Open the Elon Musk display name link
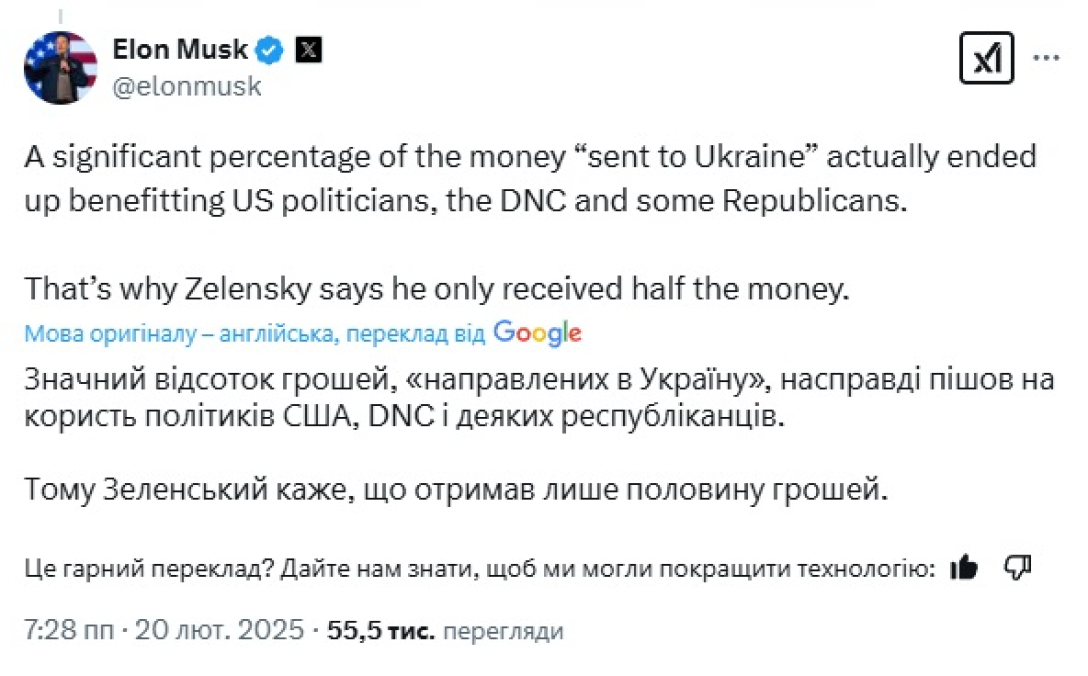 (180, 49)
